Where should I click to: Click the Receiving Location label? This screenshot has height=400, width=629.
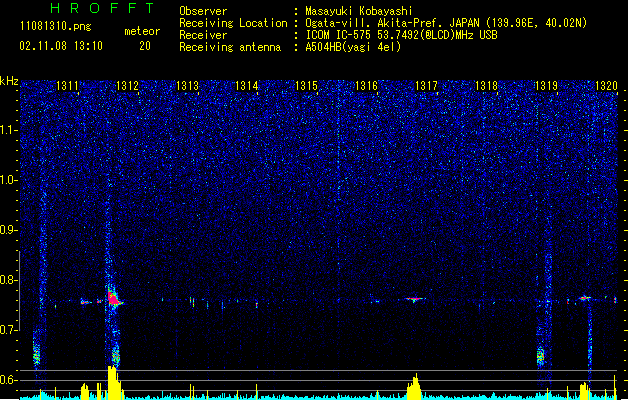click(233, 23)
